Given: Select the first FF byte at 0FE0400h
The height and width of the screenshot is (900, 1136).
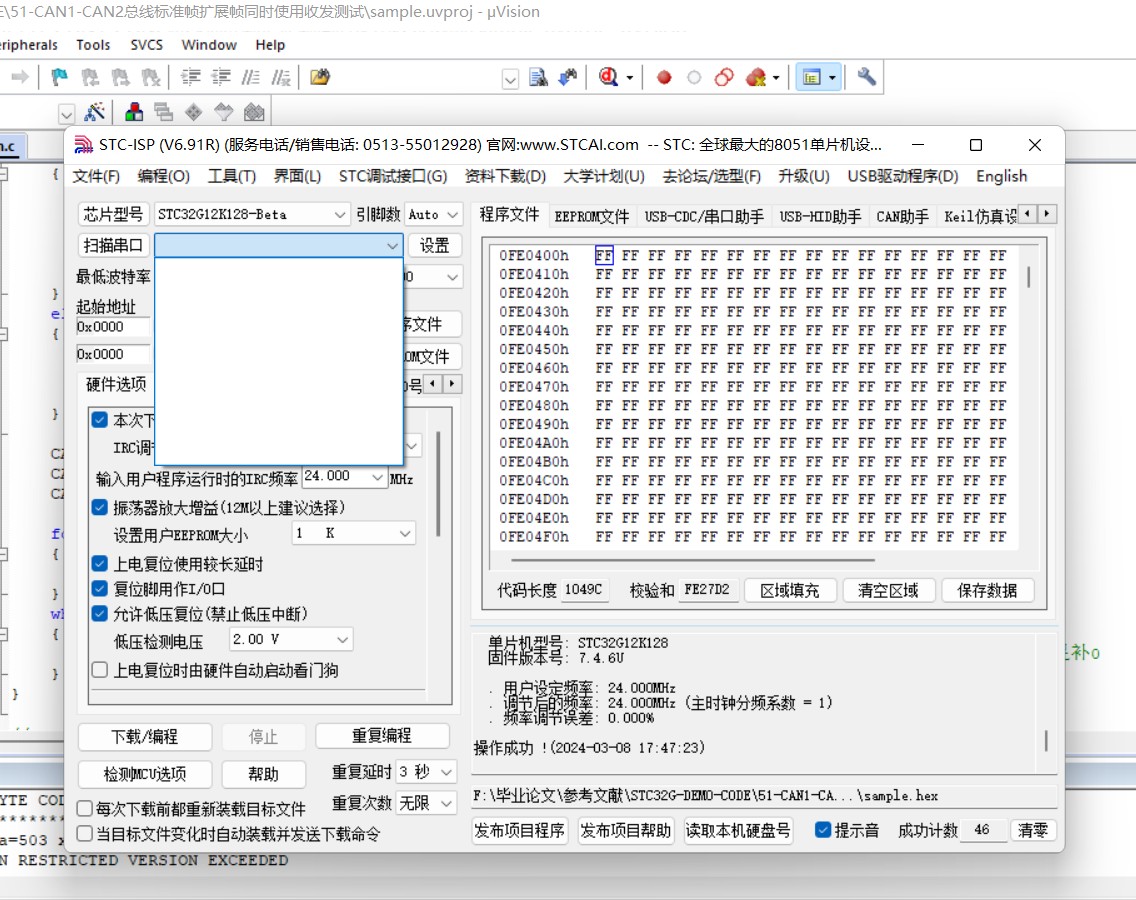Looking at the screenshot, I should pos(604,255).
